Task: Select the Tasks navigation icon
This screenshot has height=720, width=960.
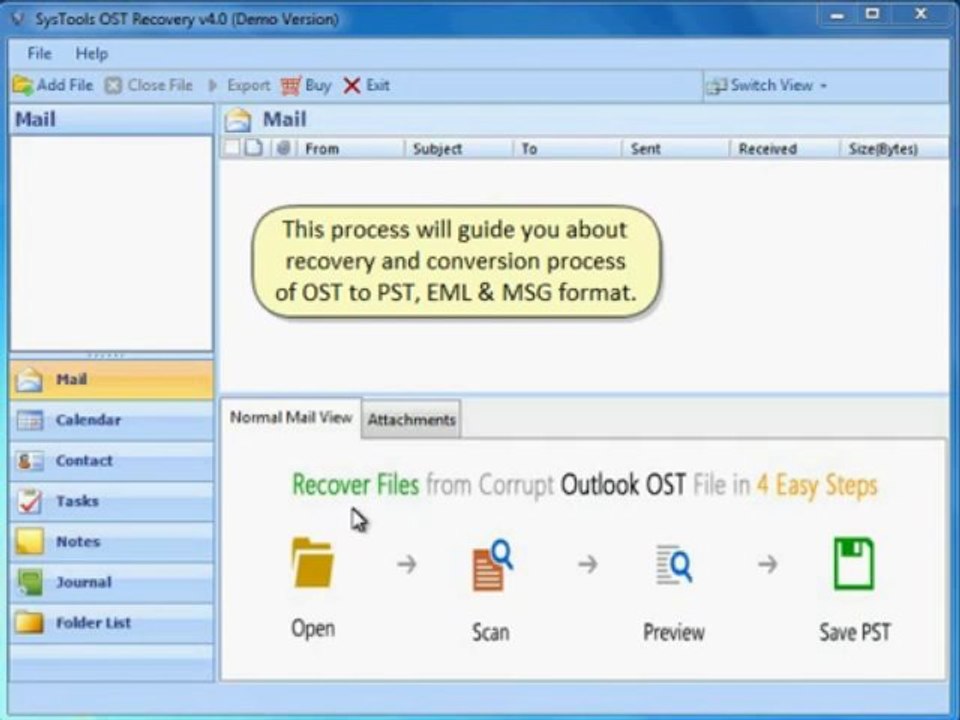Action: [x=30, y=501]
